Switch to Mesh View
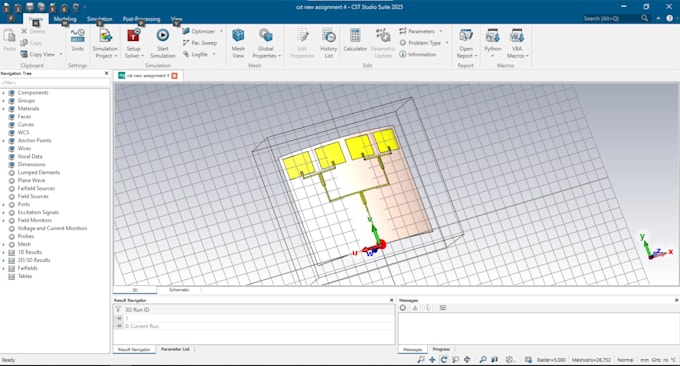Screen dimensions: 680x366 coord(238,43)
